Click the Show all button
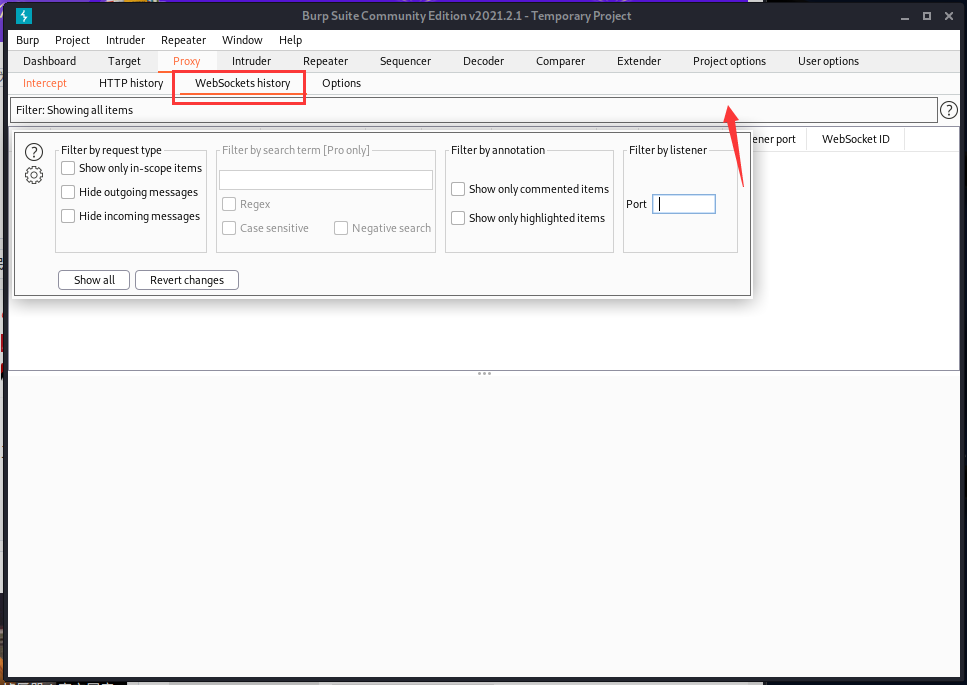This screenshot has height=685, width=967. [x=94, y=280]
